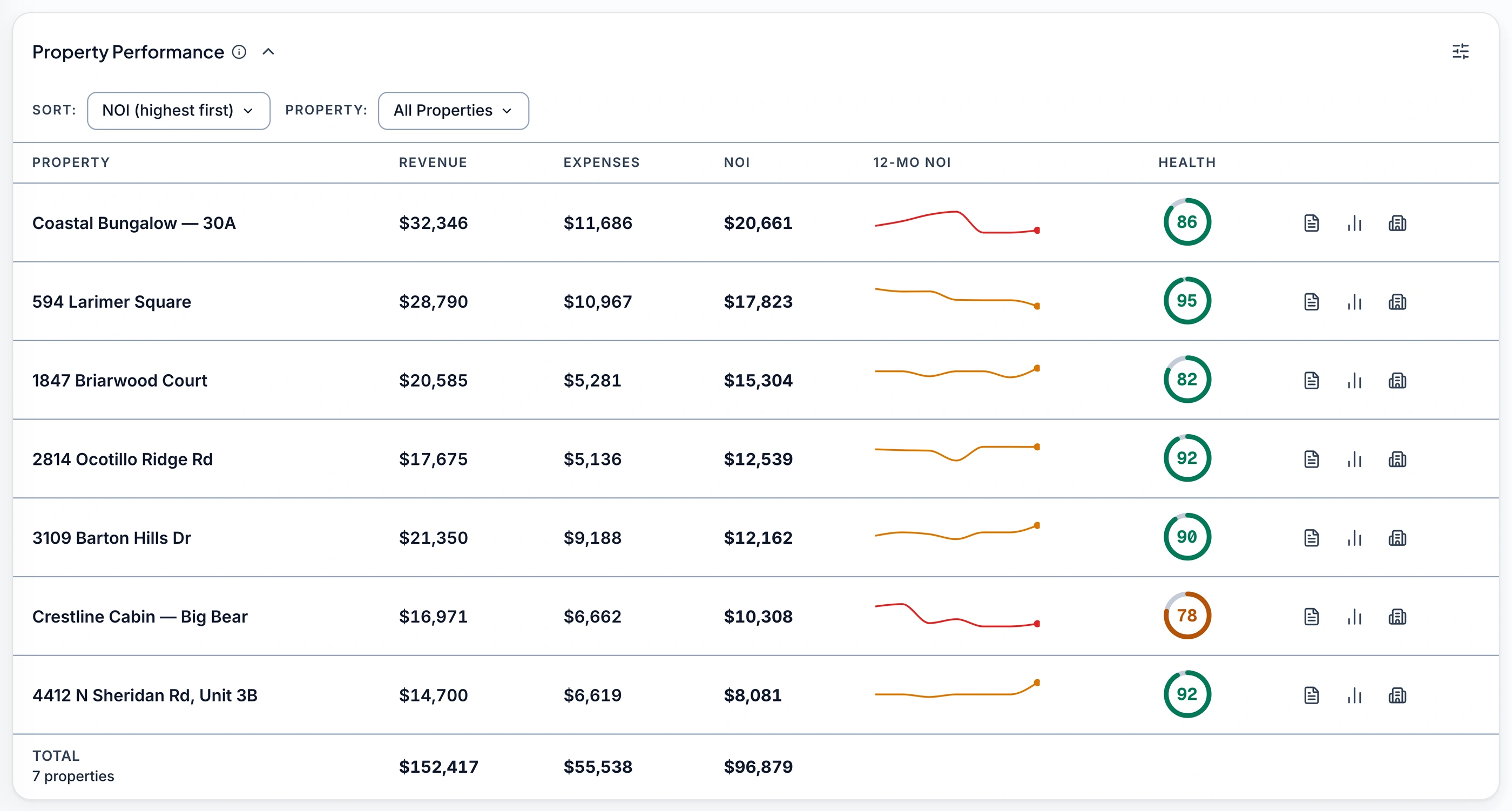Click health score ring 86 for Coastal Bungalow
The height and width of the screenshot is (811, 1512).
(x=1187, y=222)
